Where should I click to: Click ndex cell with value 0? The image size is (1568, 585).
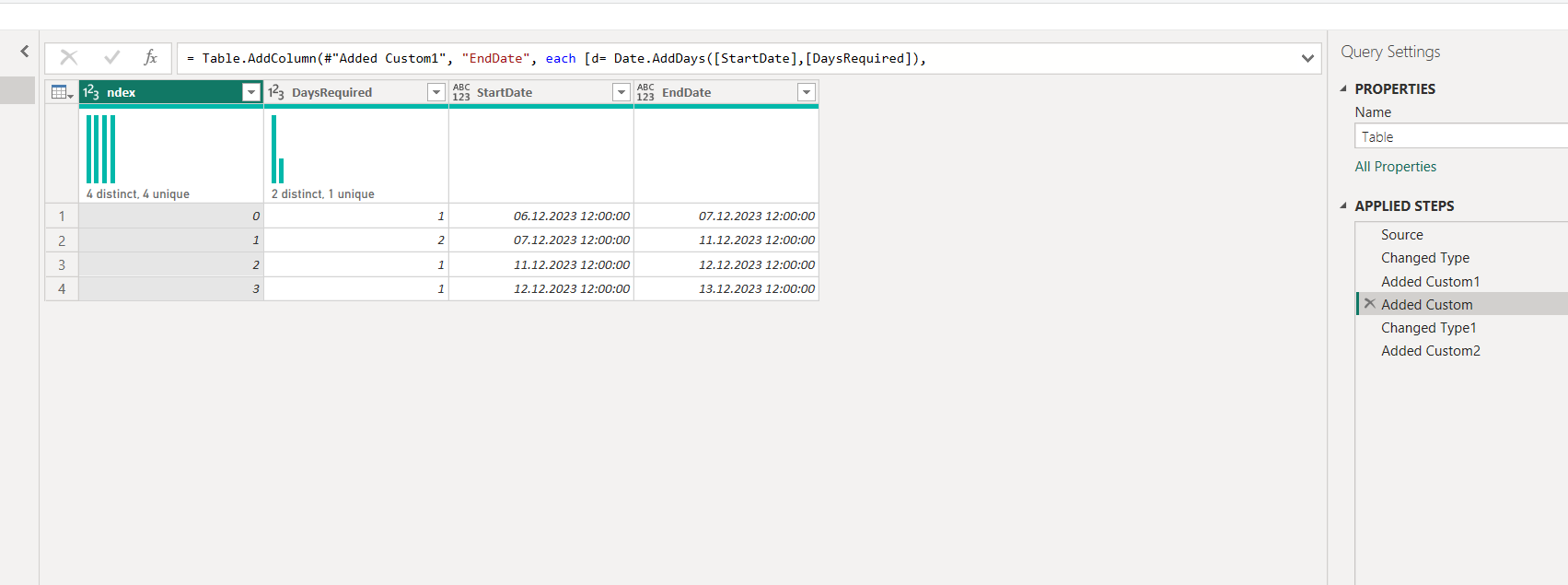click(x=171, y=216)
